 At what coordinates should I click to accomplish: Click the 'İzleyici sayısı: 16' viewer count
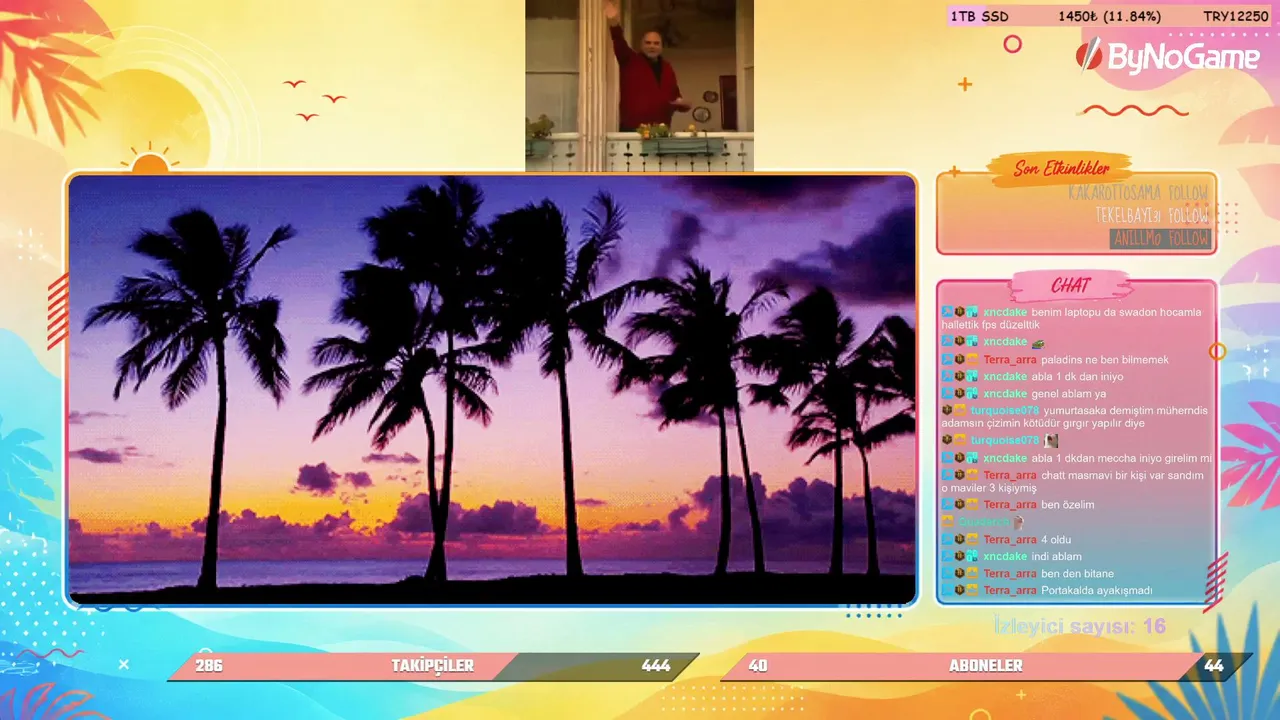pyautogui.click(x=1080, y=627)
